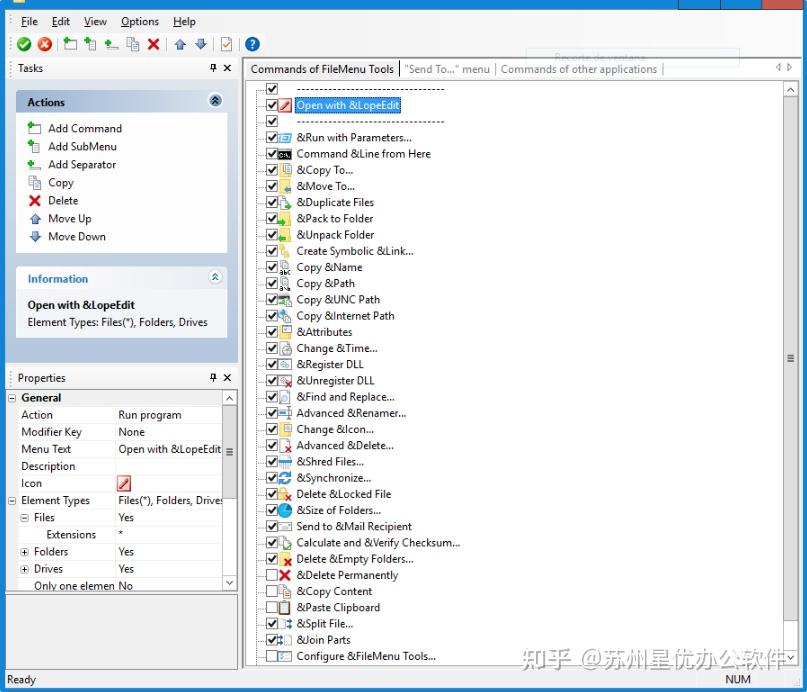Enable the &Paste Clipboard checkbox

click(272, 607)
